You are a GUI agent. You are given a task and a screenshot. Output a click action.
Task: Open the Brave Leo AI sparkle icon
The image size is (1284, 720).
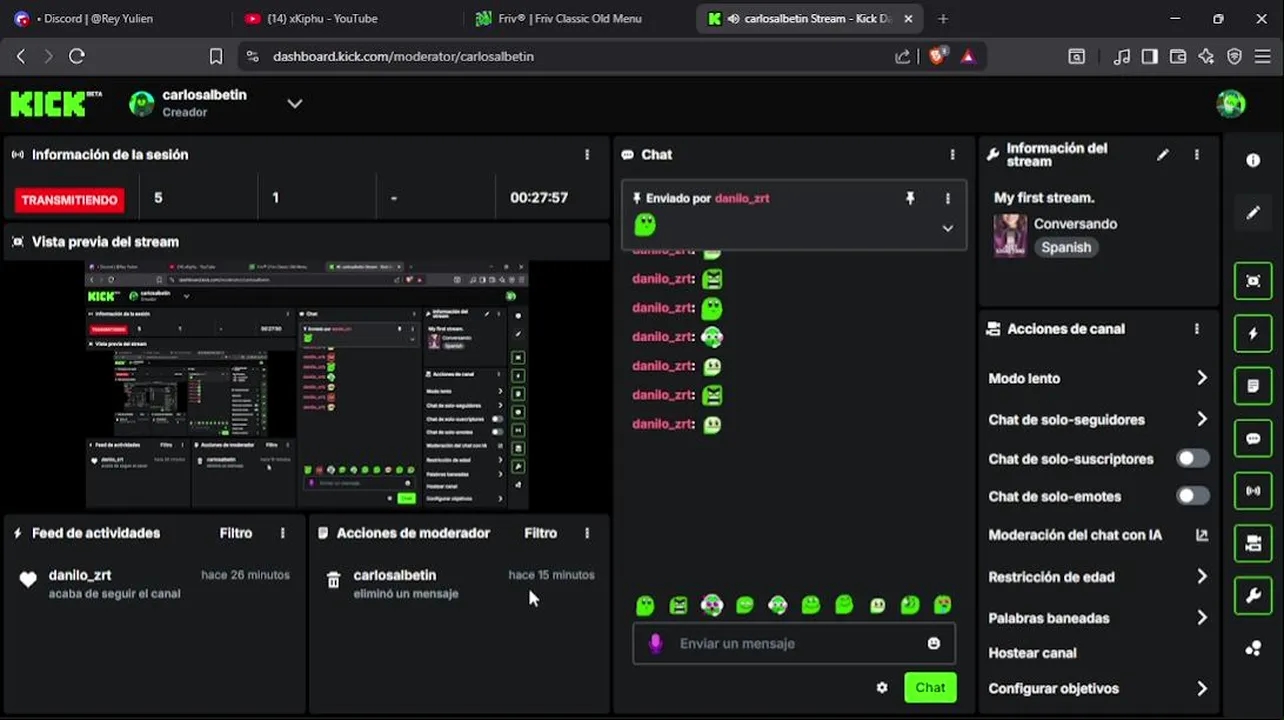coord(1206,57)
